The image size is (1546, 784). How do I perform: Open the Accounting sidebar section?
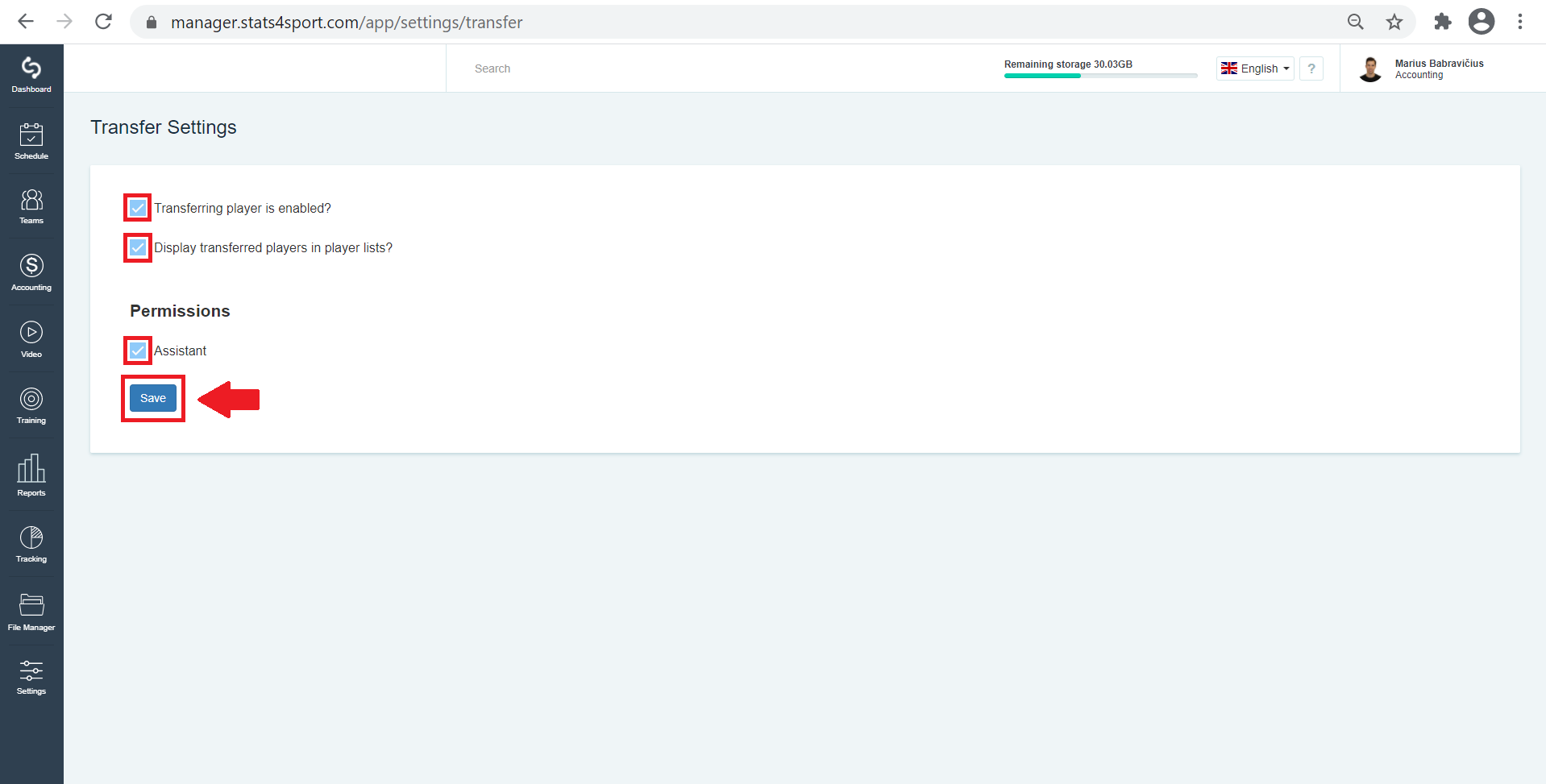pyautogui.click(x=31, y=272)
